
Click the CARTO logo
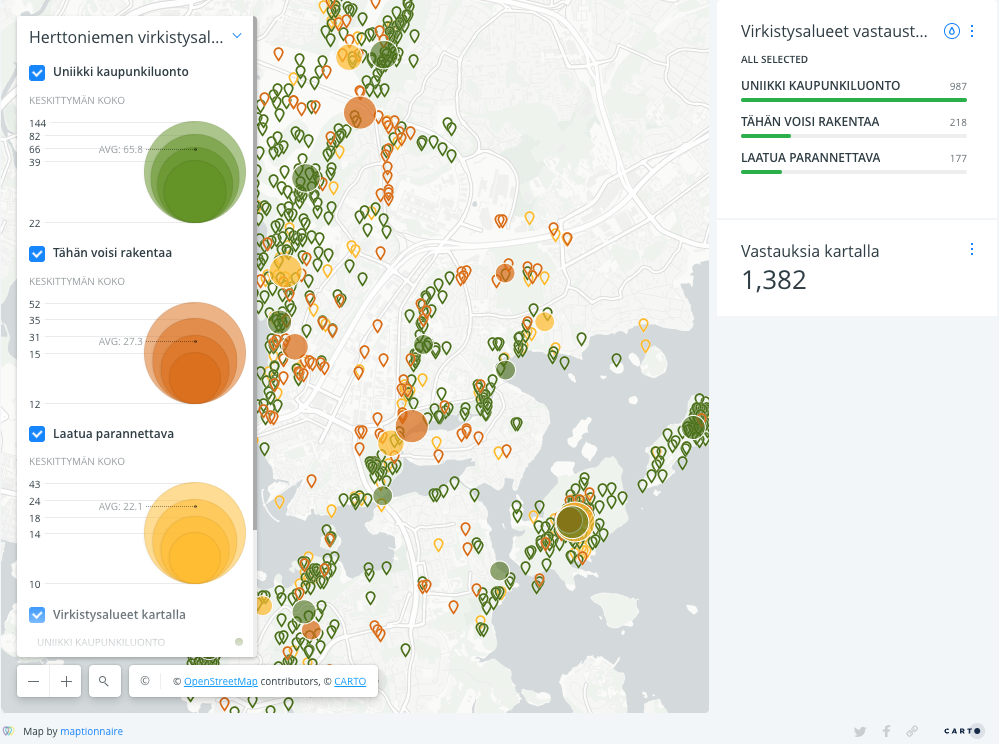[x=962, y=730]
